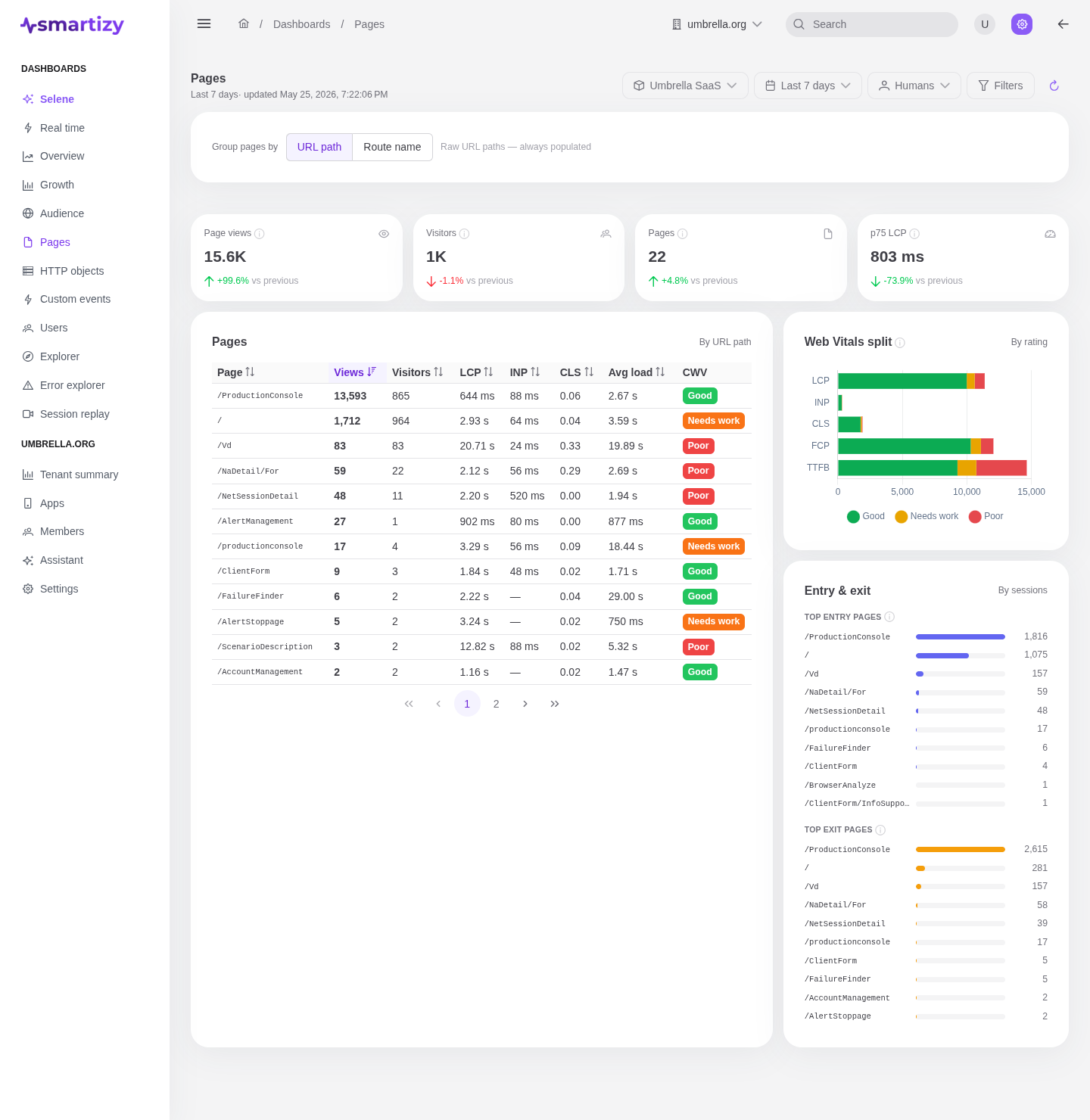Select Route name grouping
The height and width of the screenshot is (1120, 1090).
coord(392,147)
